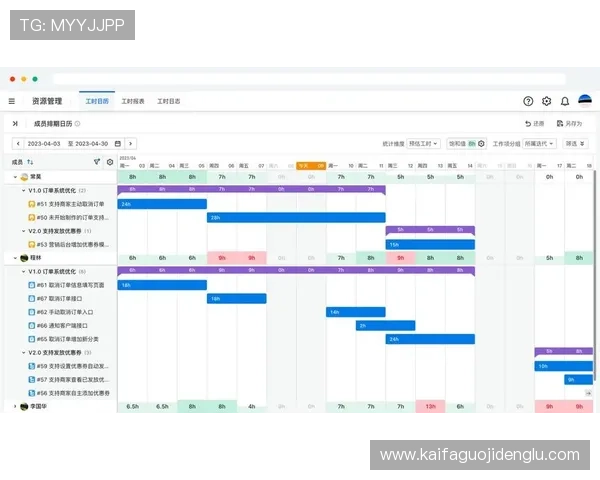Open the calendar date picker icon
Viewport: 600px width, 480px height.
coord(118,144)
